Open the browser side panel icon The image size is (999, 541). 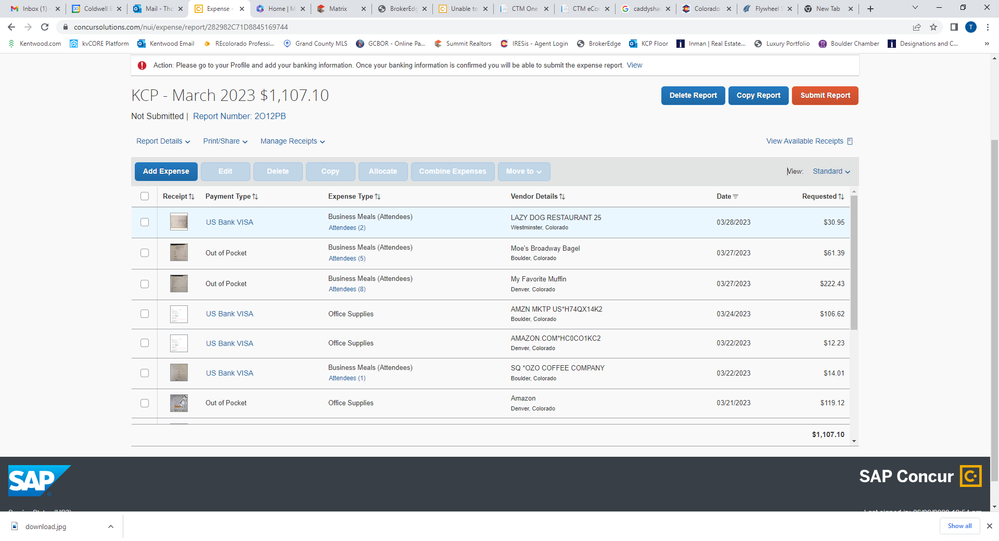[x=954, y=27]
